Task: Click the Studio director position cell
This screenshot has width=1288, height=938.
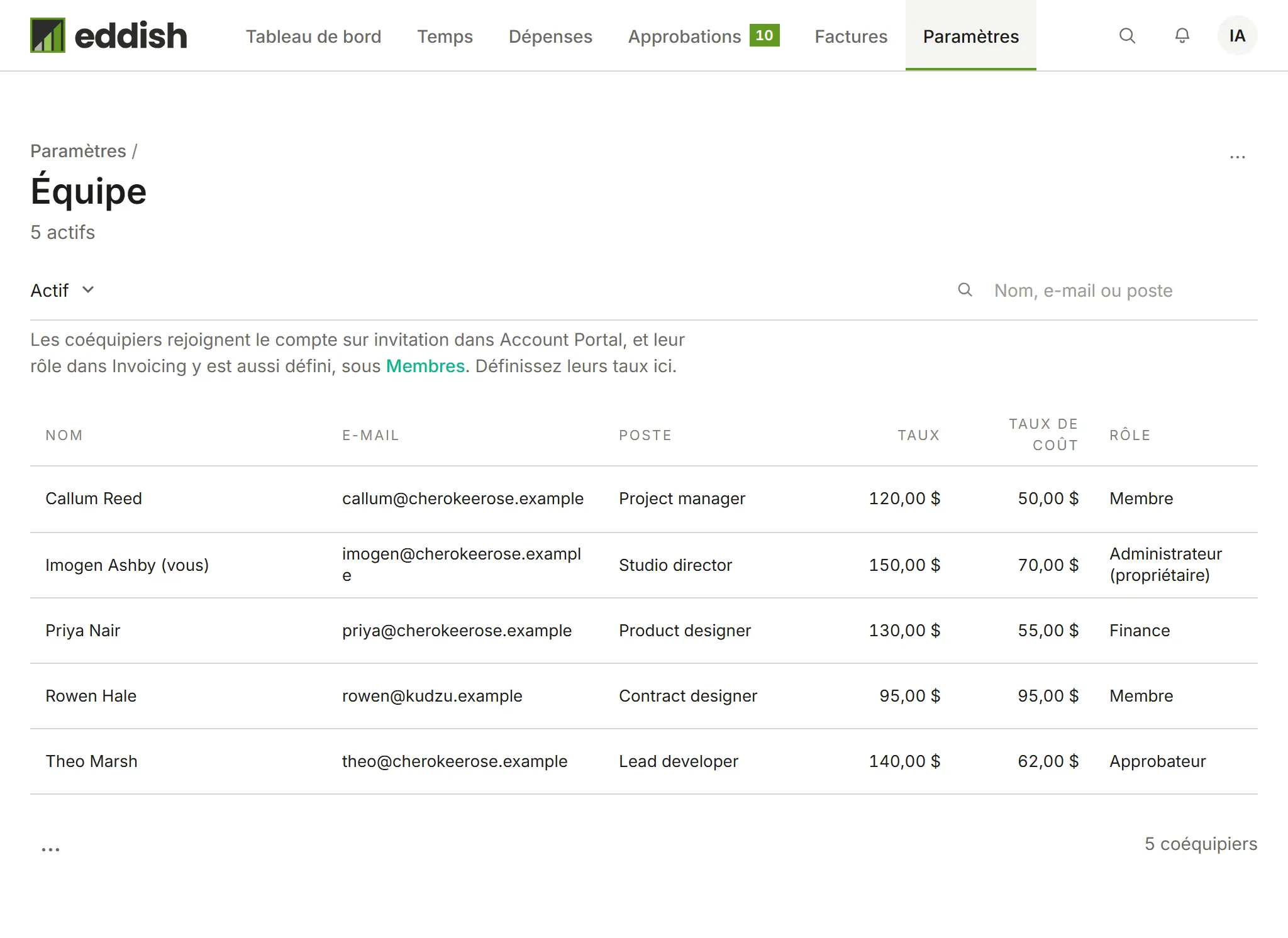Action: pos(675,565)
